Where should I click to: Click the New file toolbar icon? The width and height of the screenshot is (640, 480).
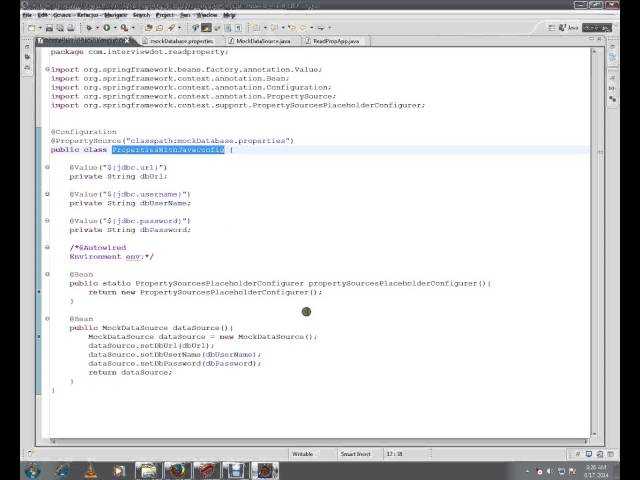pyautogui.click(x=31, y=28)
